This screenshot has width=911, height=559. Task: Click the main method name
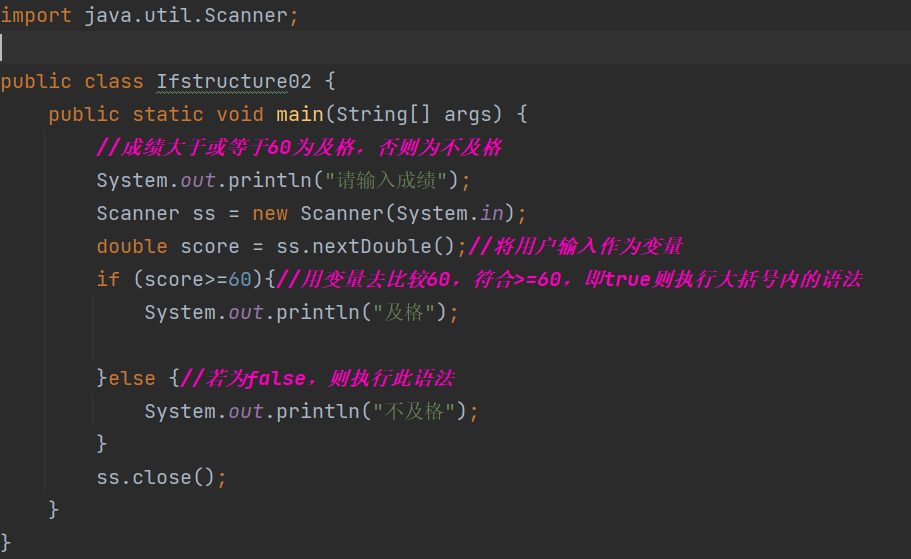(300, 114)
